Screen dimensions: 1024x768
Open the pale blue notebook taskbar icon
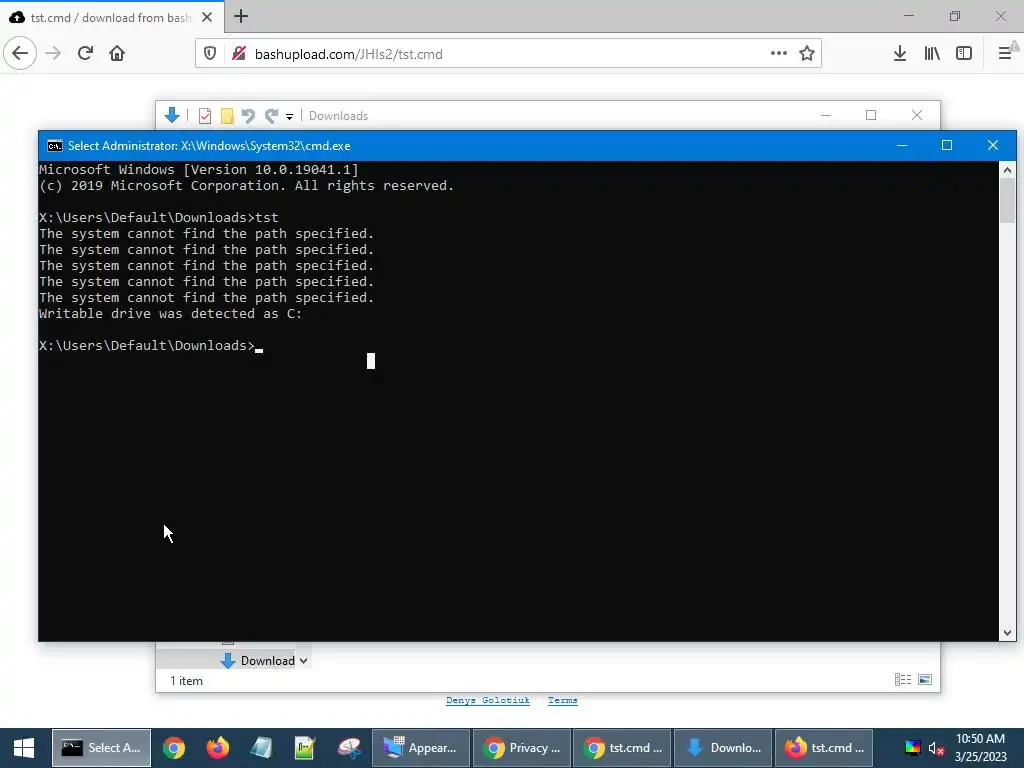261,748
